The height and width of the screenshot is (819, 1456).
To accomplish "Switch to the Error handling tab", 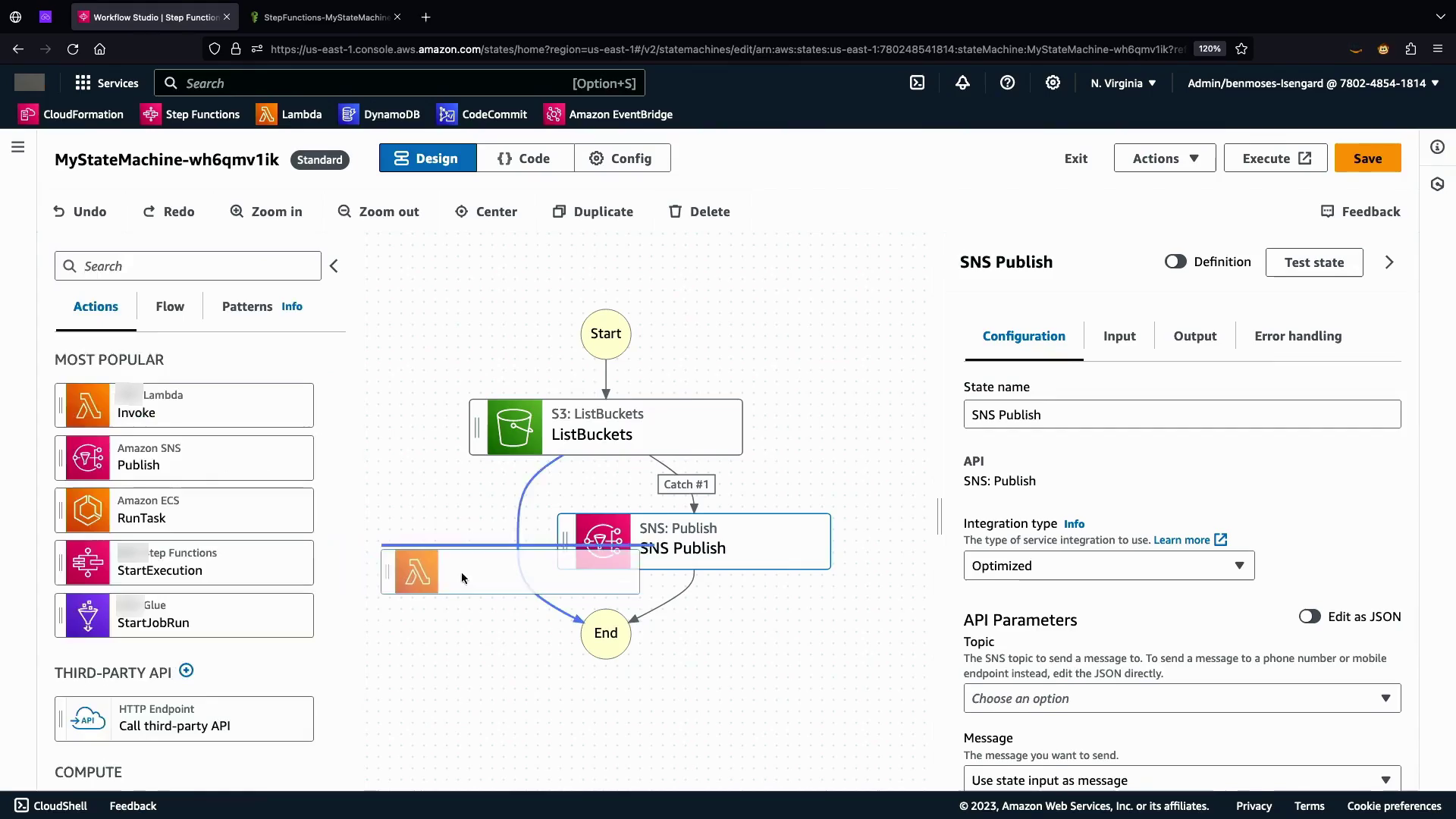I will pos(1298,336).
